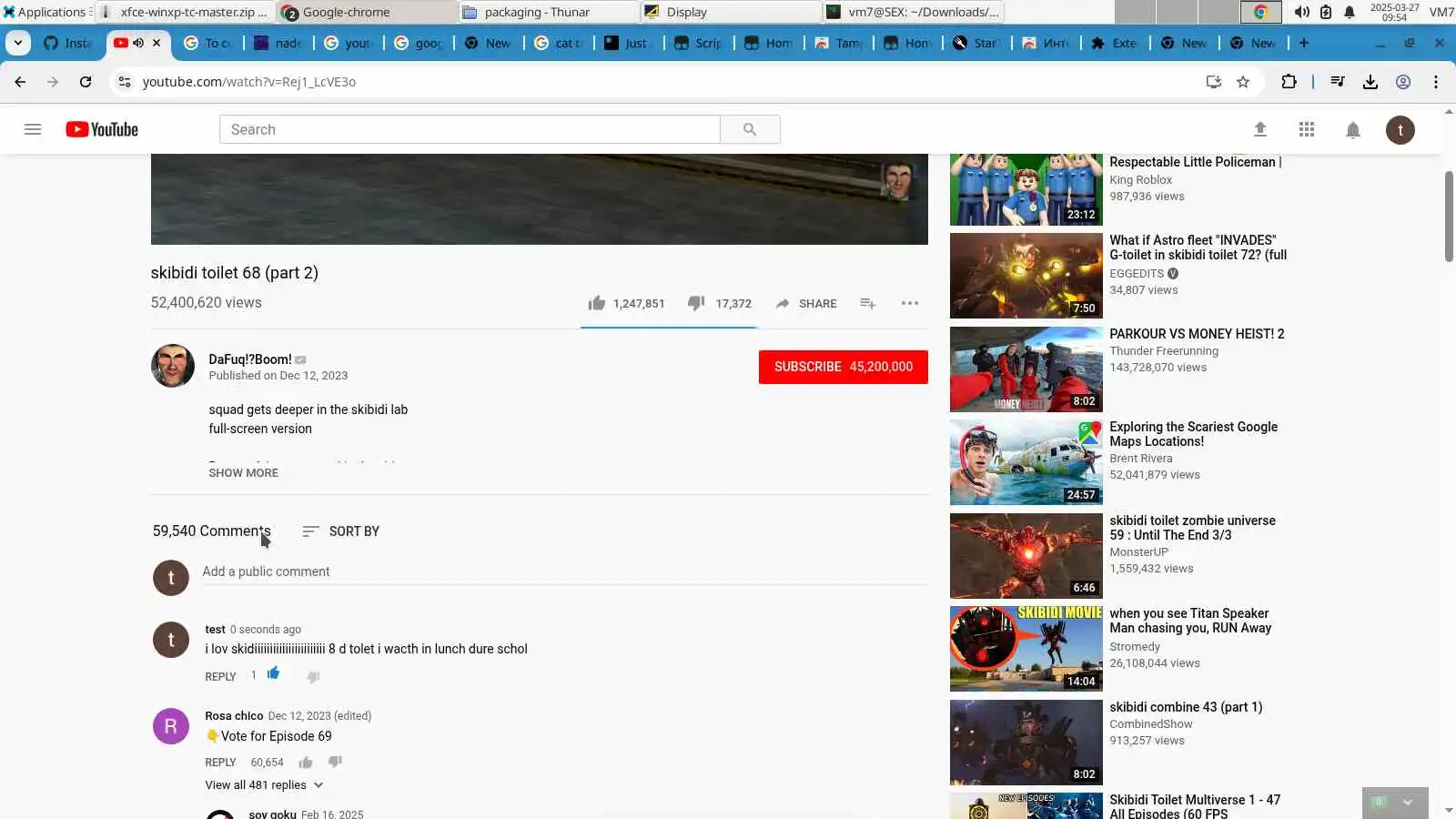Click the SHARE arrow button
The image size is (1456, 819).
pyautogui.click(x=806, y=303)
